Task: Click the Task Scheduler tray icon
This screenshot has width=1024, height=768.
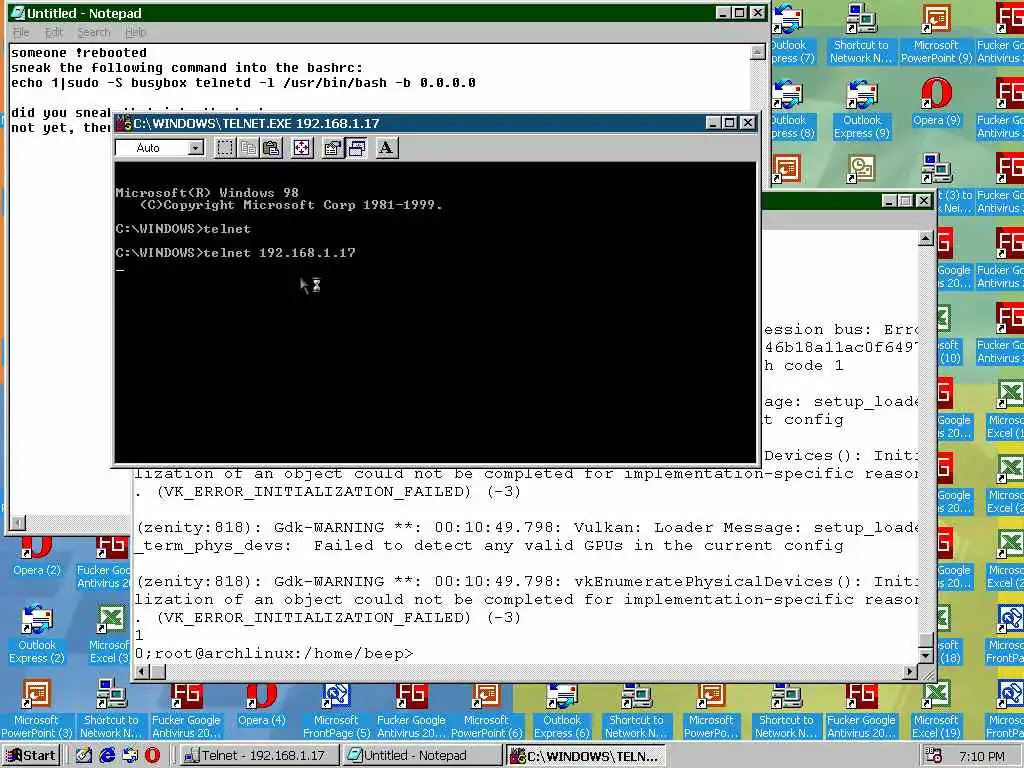Action: [x=933, y=756]
